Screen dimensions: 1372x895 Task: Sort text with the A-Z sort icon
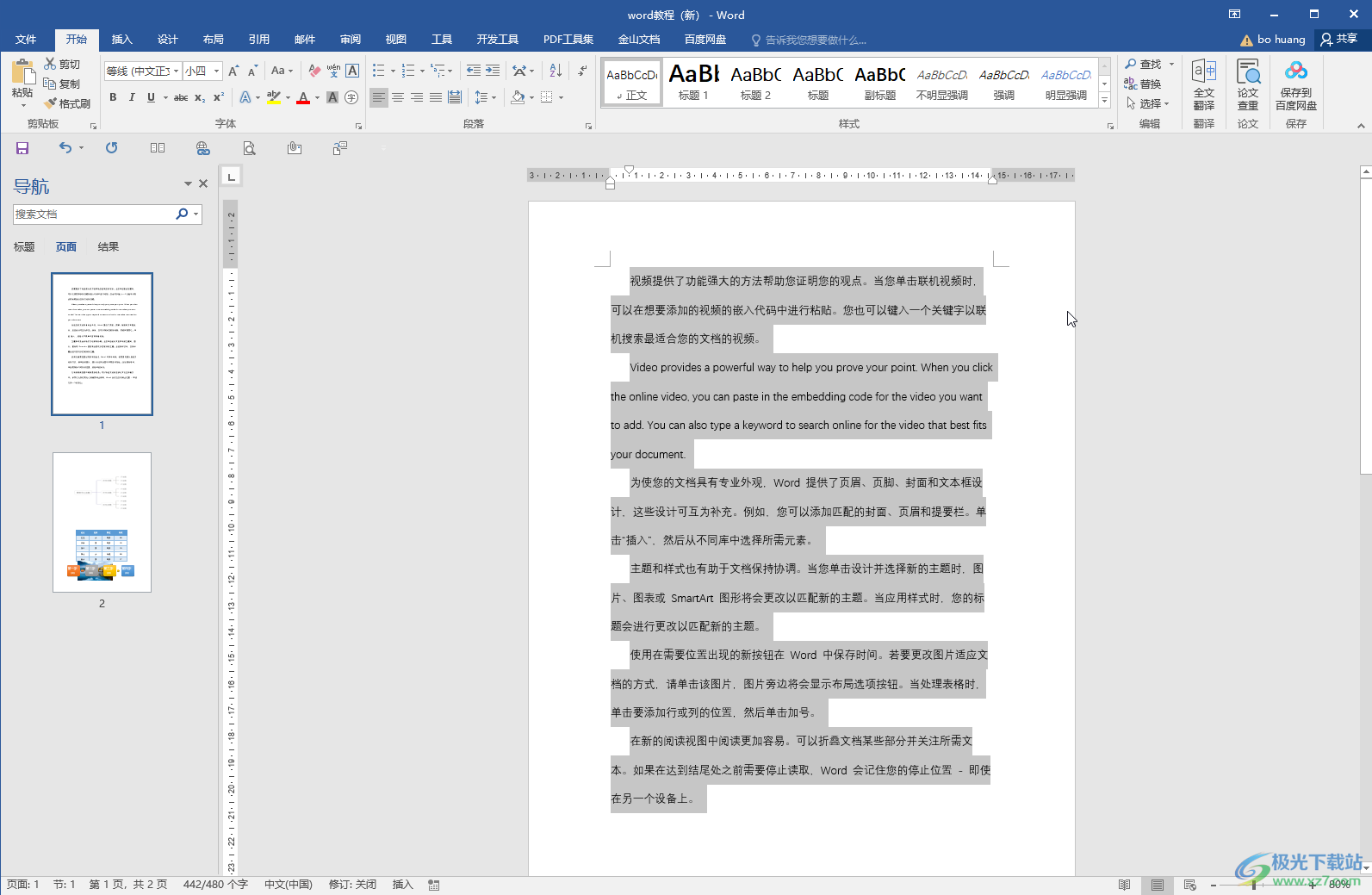coord(556,71)
